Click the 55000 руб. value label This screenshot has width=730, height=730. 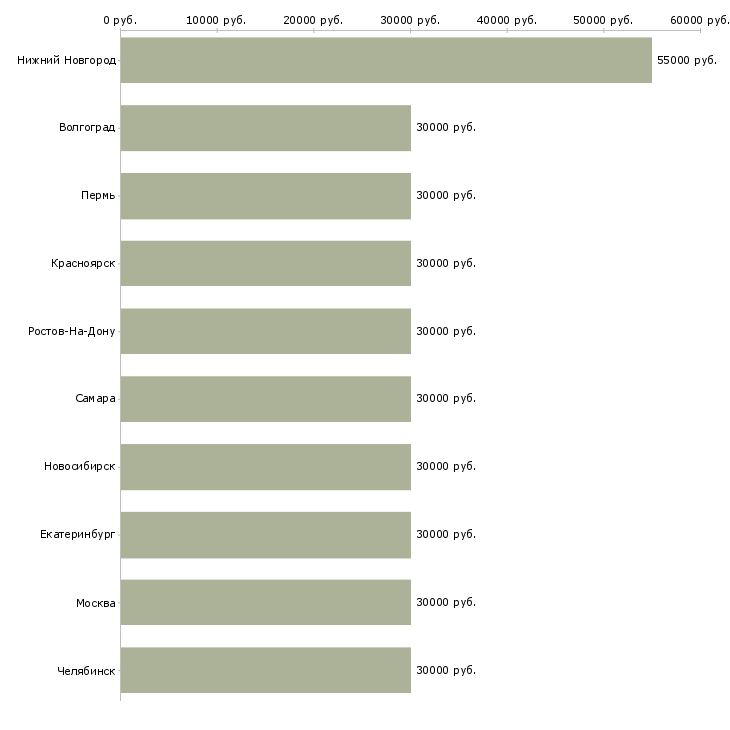(686, 61)
